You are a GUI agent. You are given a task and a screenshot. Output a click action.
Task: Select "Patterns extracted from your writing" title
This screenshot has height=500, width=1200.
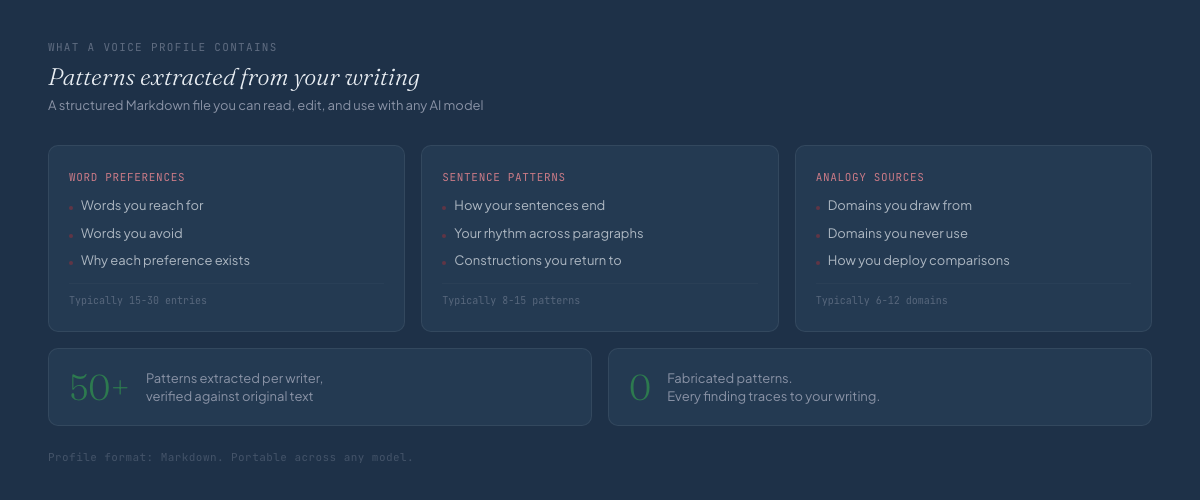click(234, 78)
